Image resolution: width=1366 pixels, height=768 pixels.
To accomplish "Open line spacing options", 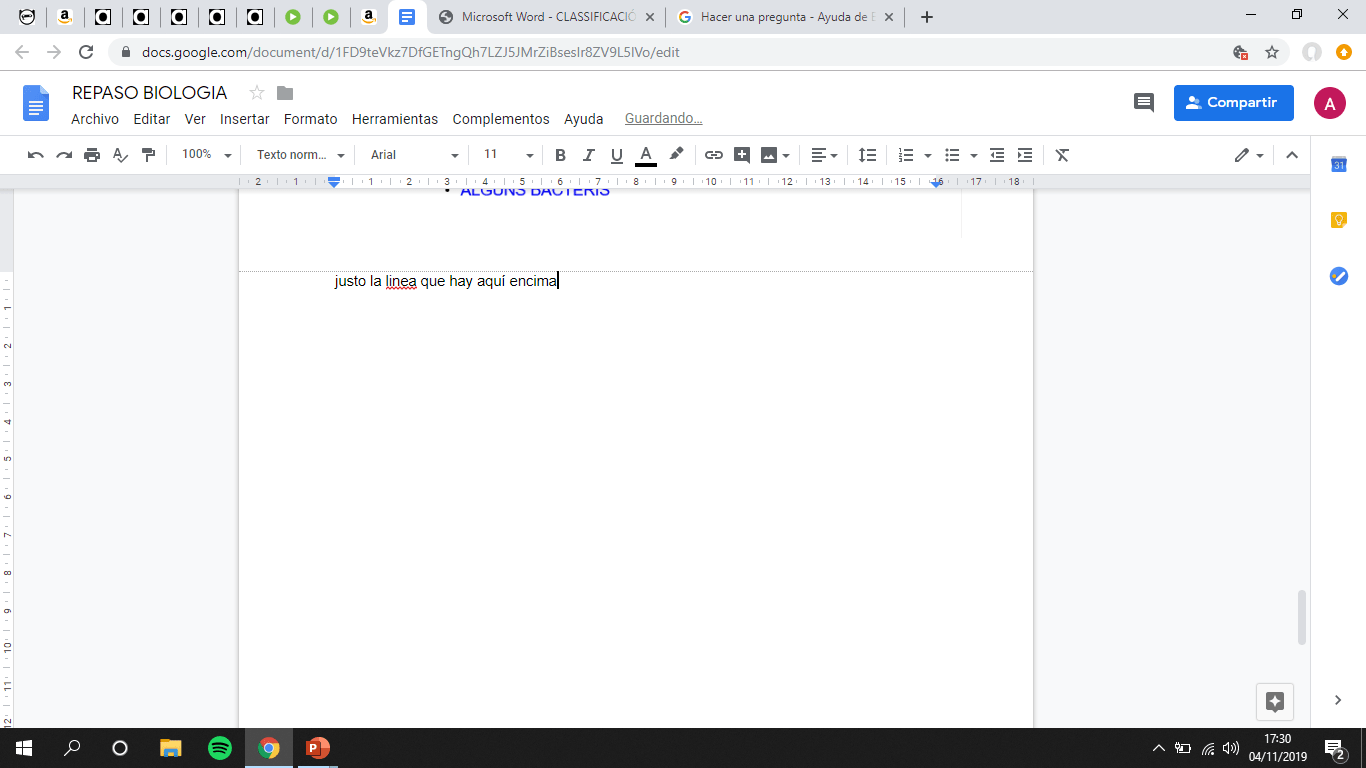I will tap(867, 155).
